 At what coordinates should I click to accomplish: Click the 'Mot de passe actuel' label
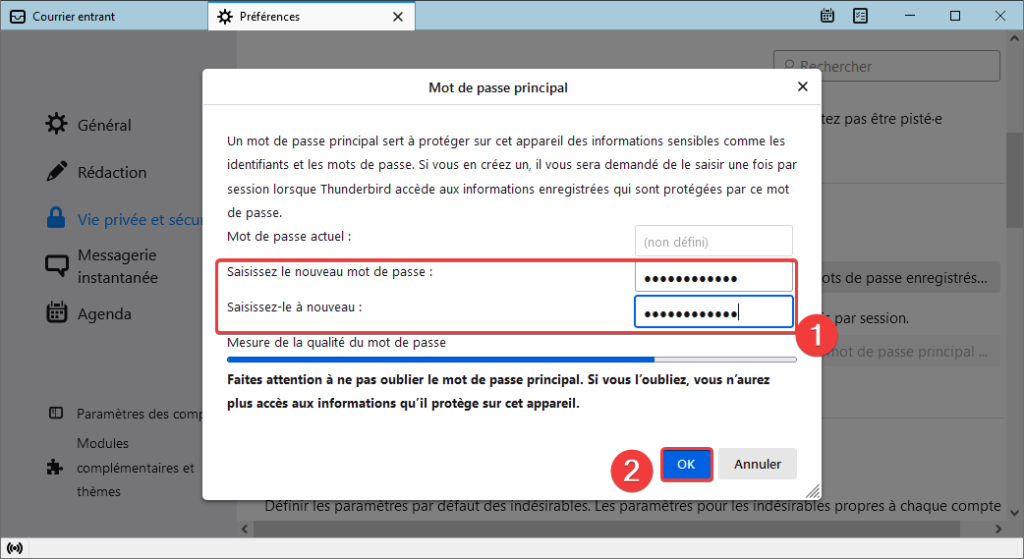[x=289, y=236]
